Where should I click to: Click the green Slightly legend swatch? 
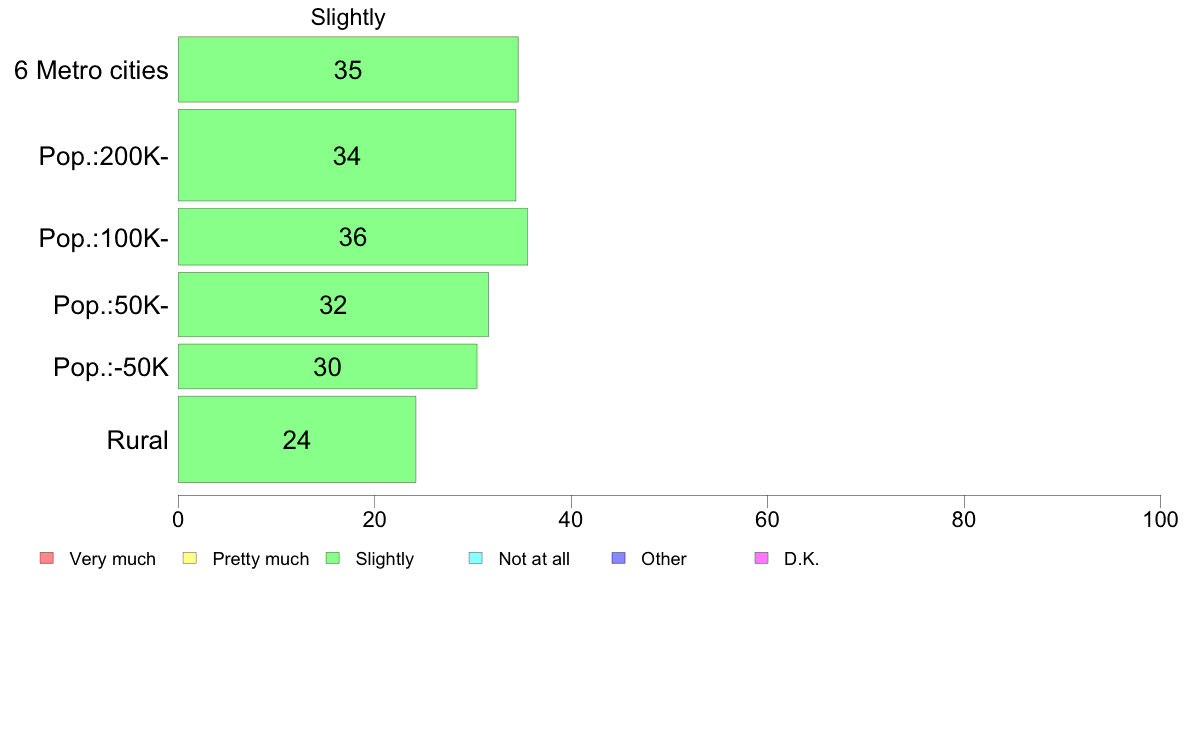[333, 559]
